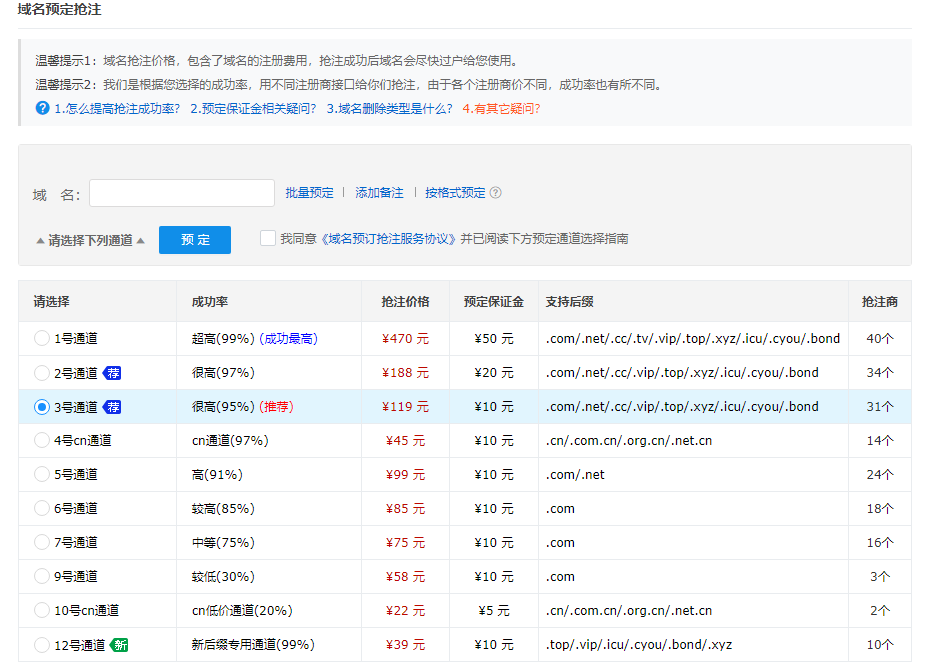Select the 1号通道 radio button
Viewport: 930px width, 671px height.
42,338
